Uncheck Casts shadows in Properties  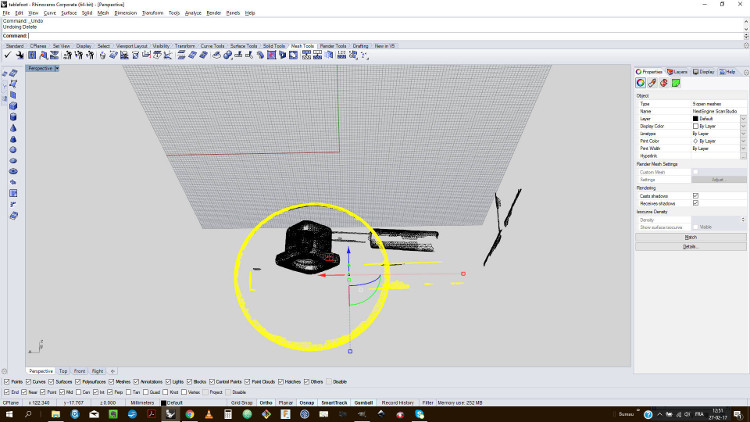[x=695, y=196]
